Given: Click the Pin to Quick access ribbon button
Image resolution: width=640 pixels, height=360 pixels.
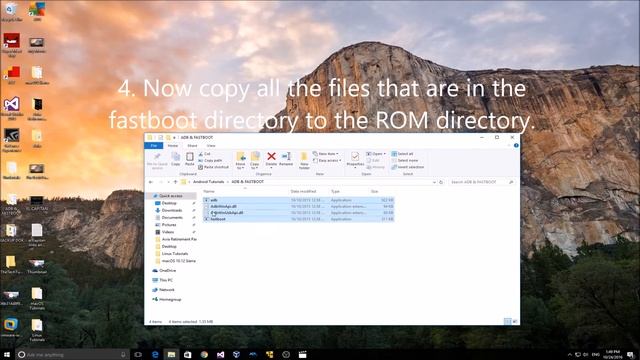Looking at the screenshot, I should click(x=157, y=161).
